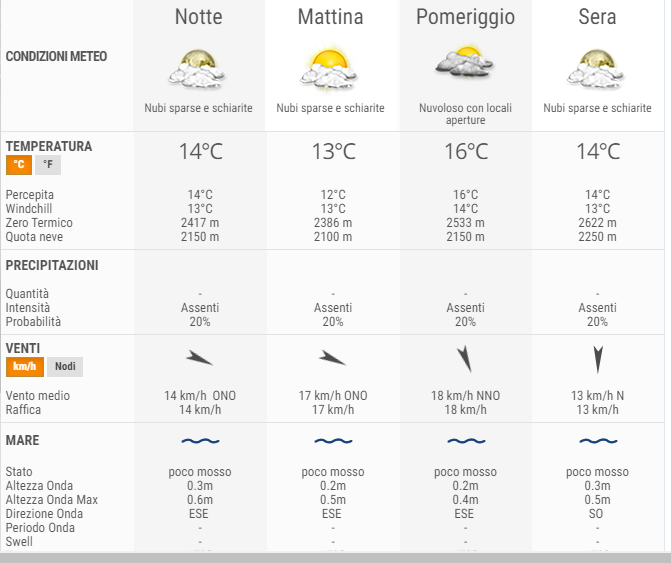Select the Pomeriggio column header

point(465,18)
